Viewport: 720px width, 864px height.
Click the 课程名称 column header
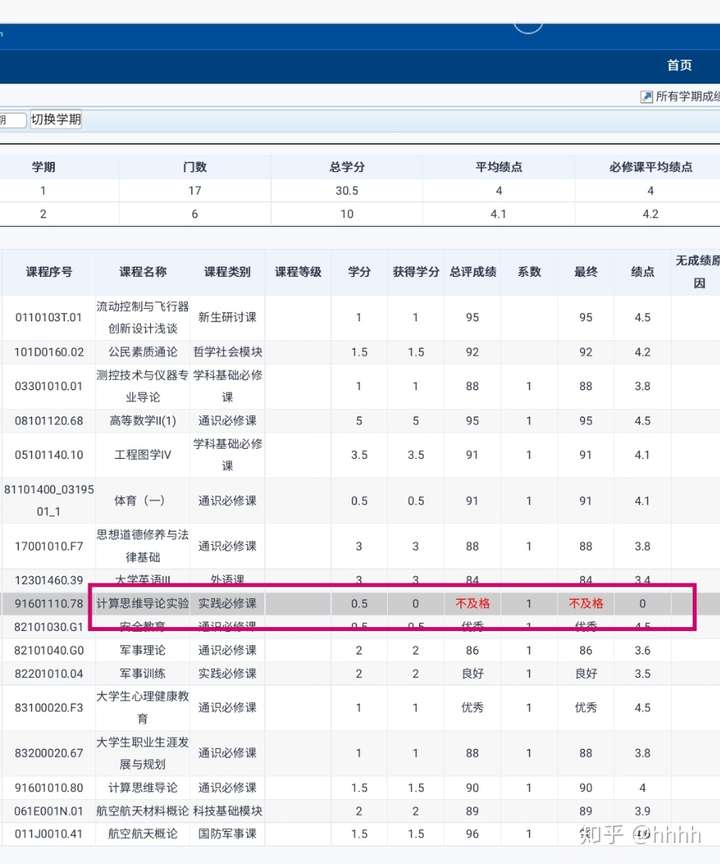coord(143,272)
